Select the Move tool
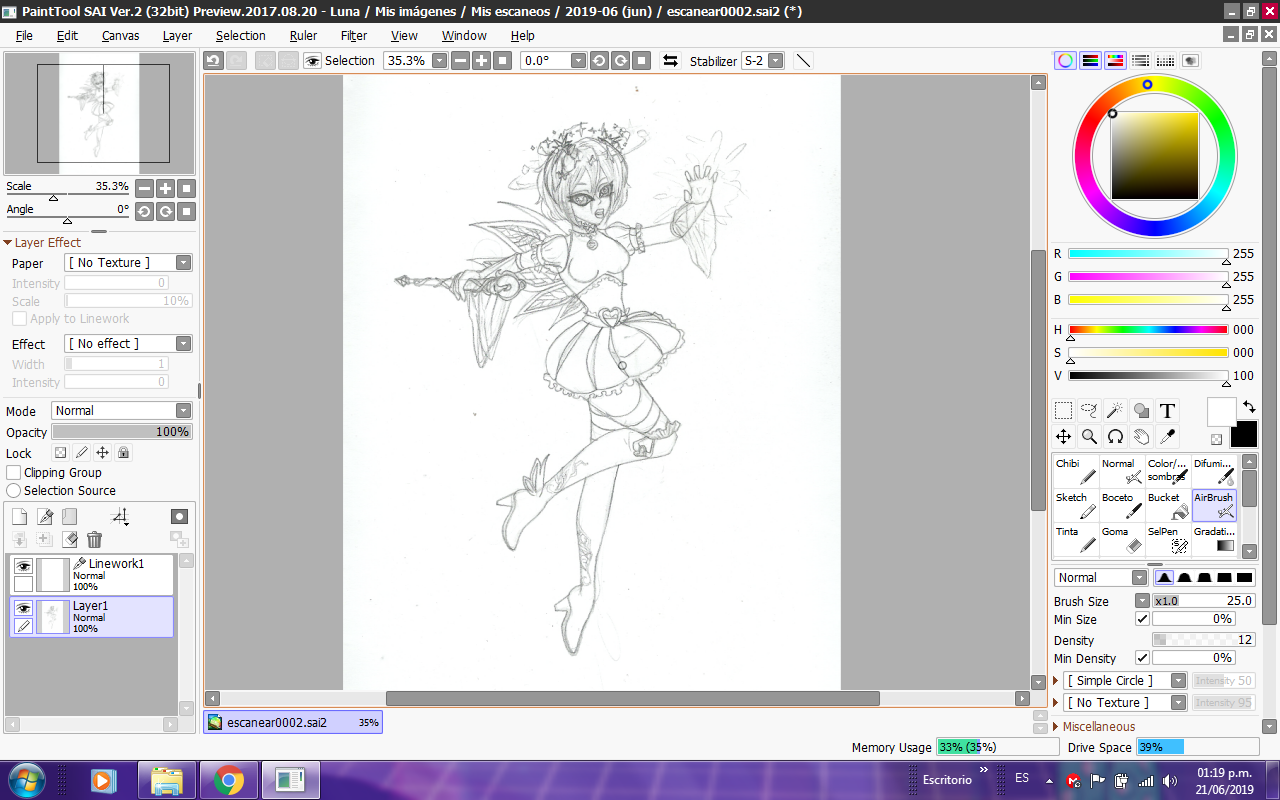Image resolution: width=1280 pixels, height=800 pixels. (x=1064, y=437)
